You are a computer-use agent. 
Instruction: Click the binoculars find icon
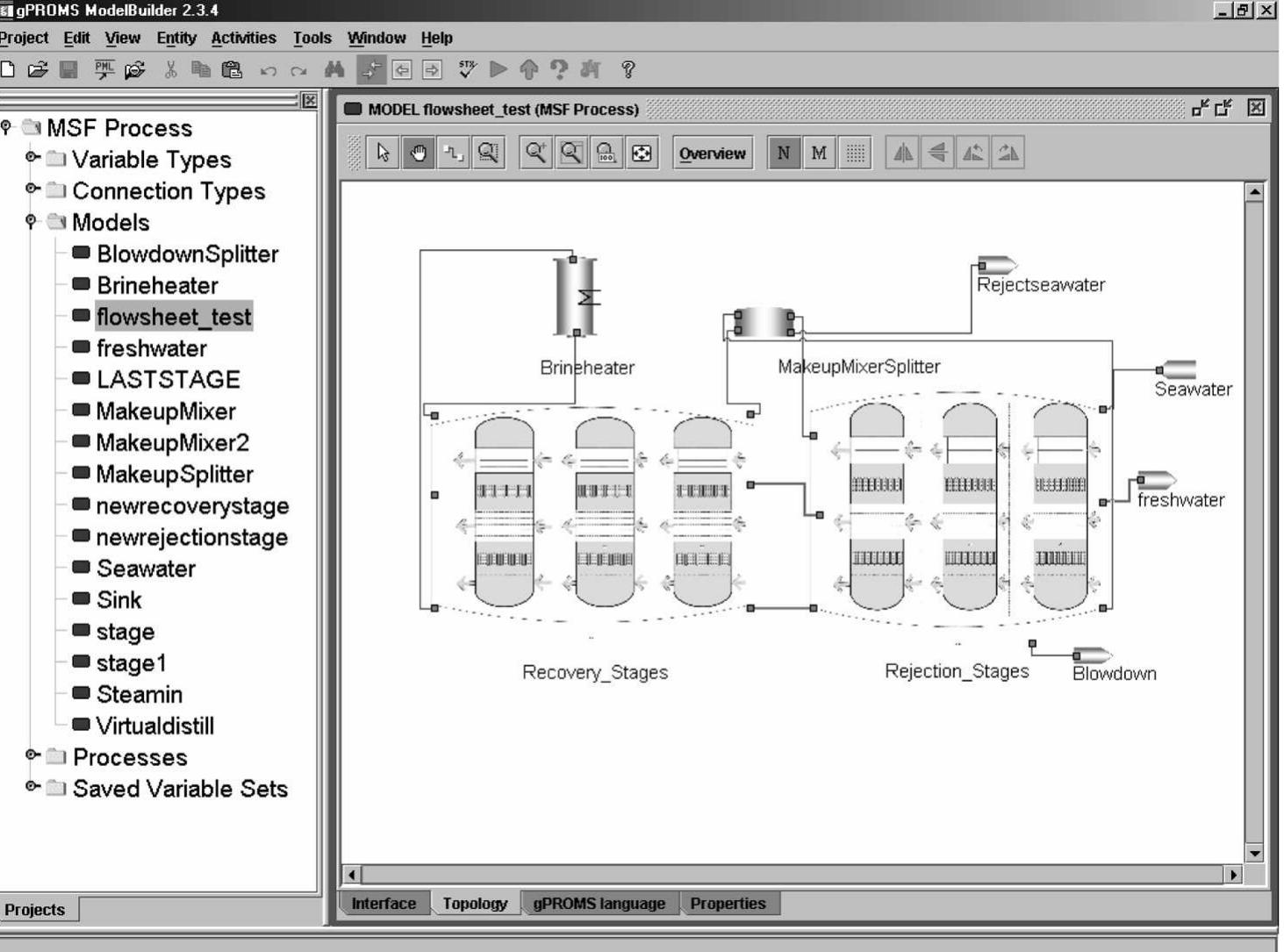click(334, 69)
